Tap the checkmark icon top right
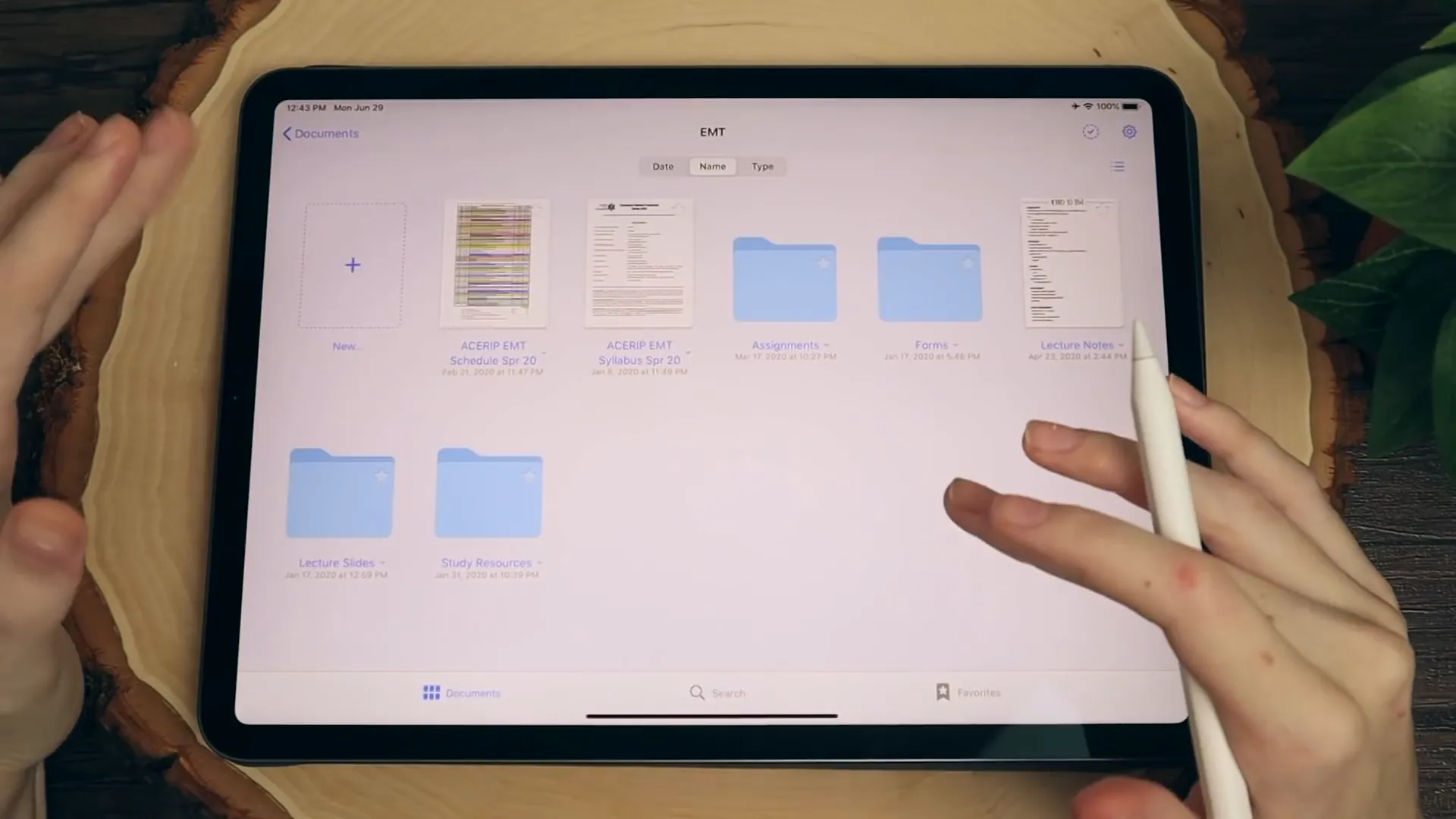 tap(1090, 131)
